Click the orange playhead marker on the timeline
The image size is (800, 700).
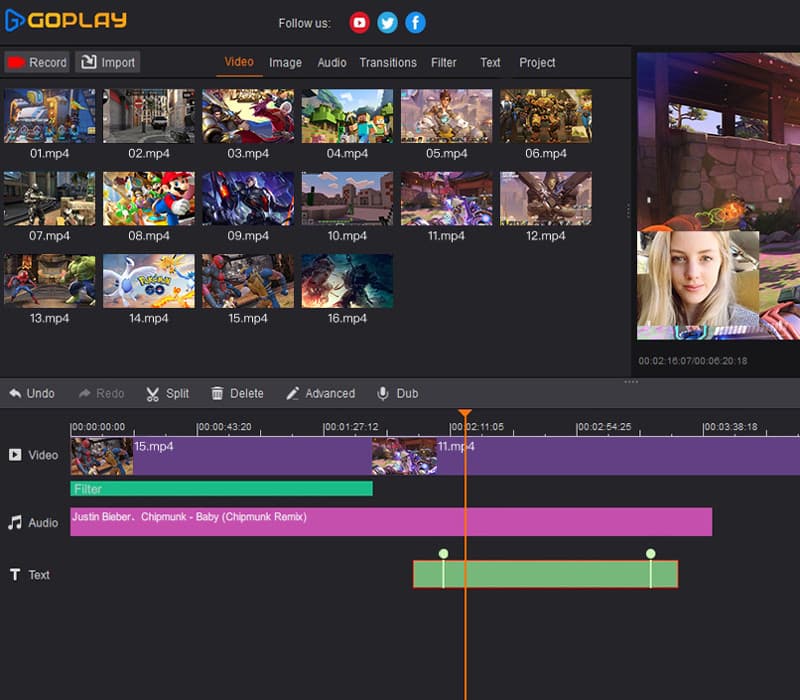[x=465, y=411]
